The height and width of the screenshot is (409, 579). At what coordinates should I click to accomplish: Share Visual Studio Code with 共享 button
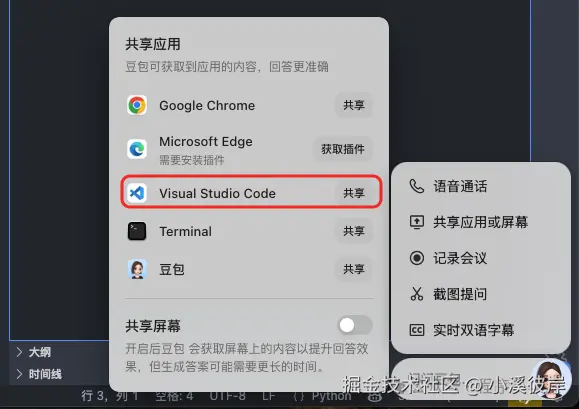coord(354,193)
